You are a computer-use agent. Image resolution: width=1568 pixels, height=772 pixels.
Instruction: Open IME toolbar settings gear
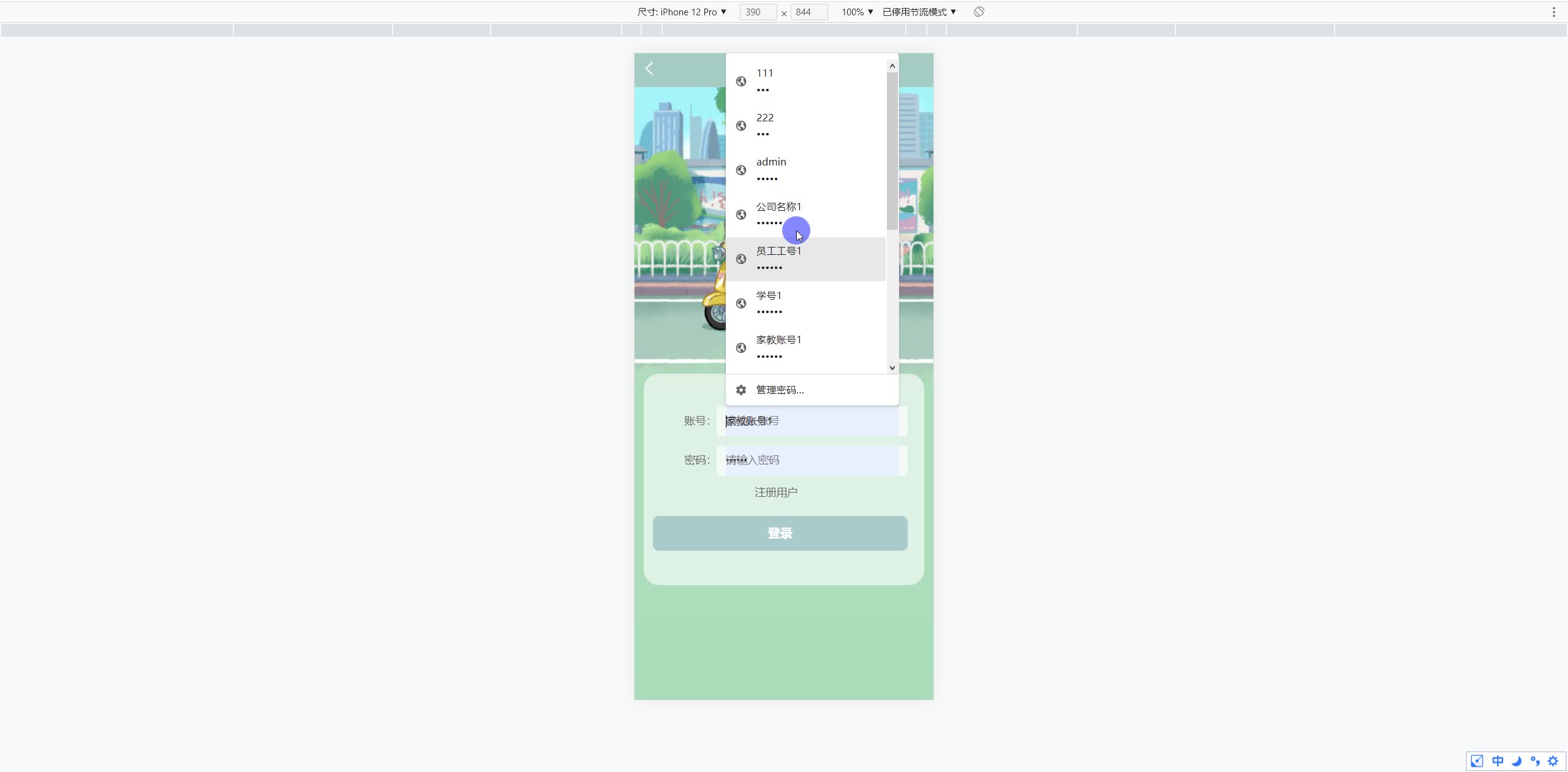click(x=1553, y=761)
